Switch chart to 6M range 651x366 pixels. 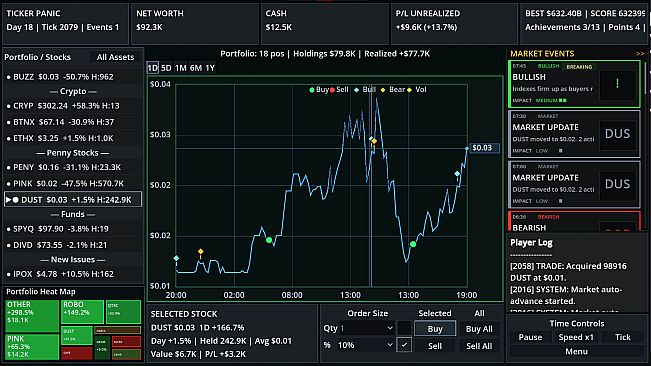196,68
